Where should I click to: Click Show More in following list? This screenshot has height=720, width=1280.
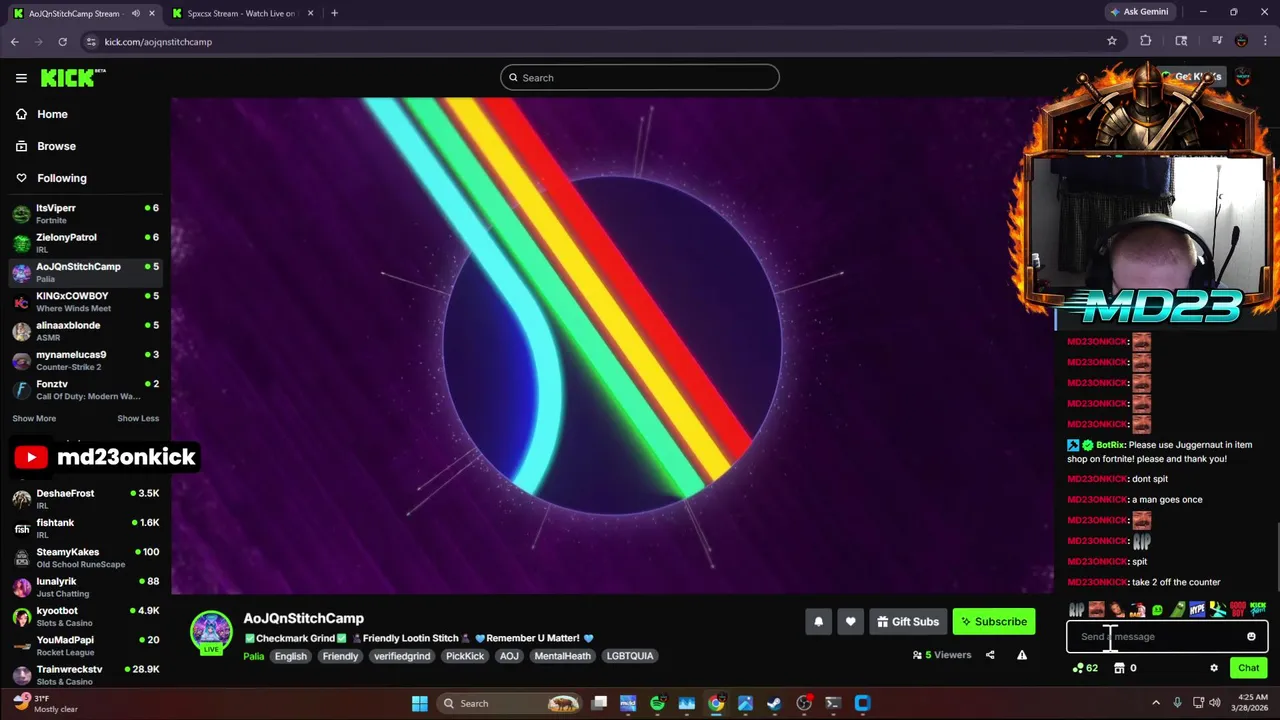click(34, 418)
